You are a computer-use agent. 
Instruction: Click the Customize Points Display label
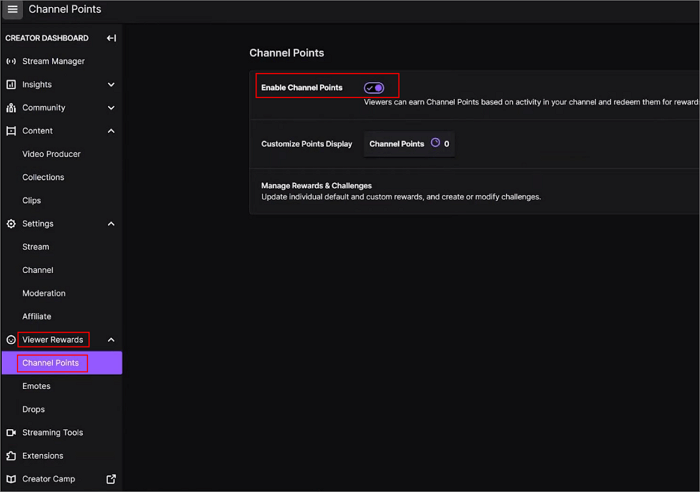point(307,144)
